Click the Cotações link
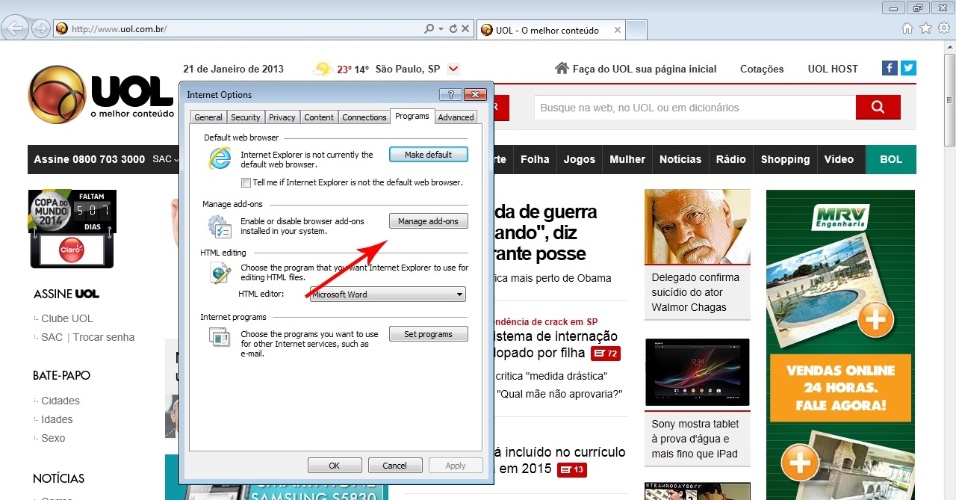This screenshot has height=500, width=956. coord(762,69)
